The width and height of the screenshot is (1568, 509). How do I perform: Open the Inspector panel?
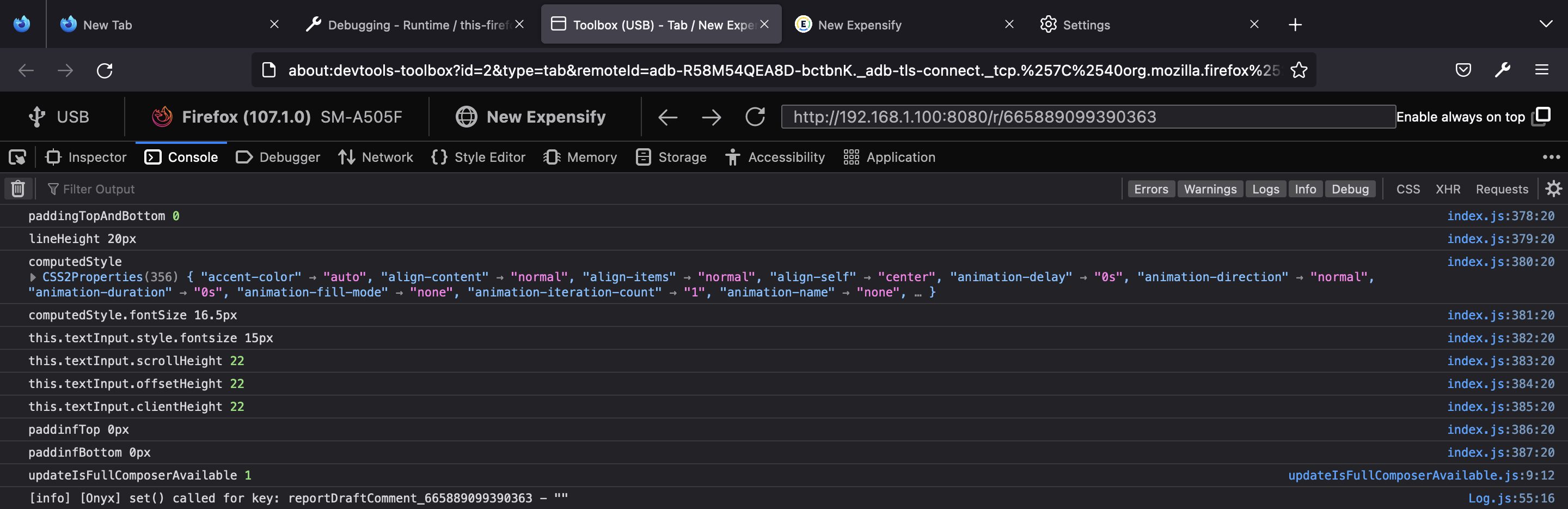coord(86,156)
